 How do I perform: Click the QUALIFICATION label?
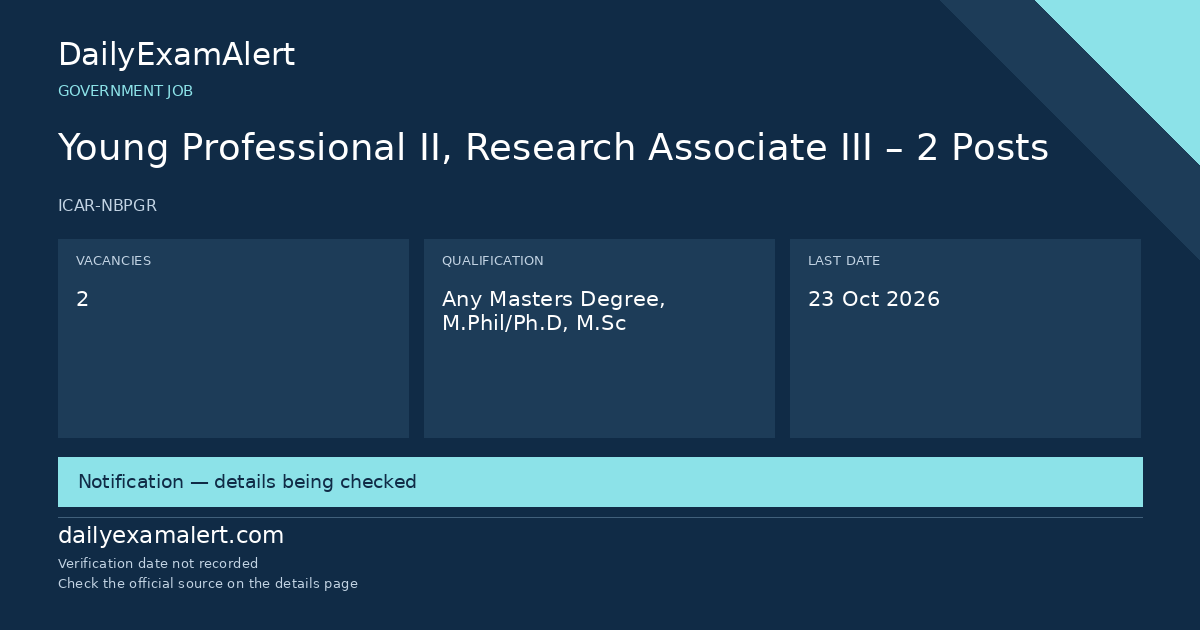coord(492,261)
